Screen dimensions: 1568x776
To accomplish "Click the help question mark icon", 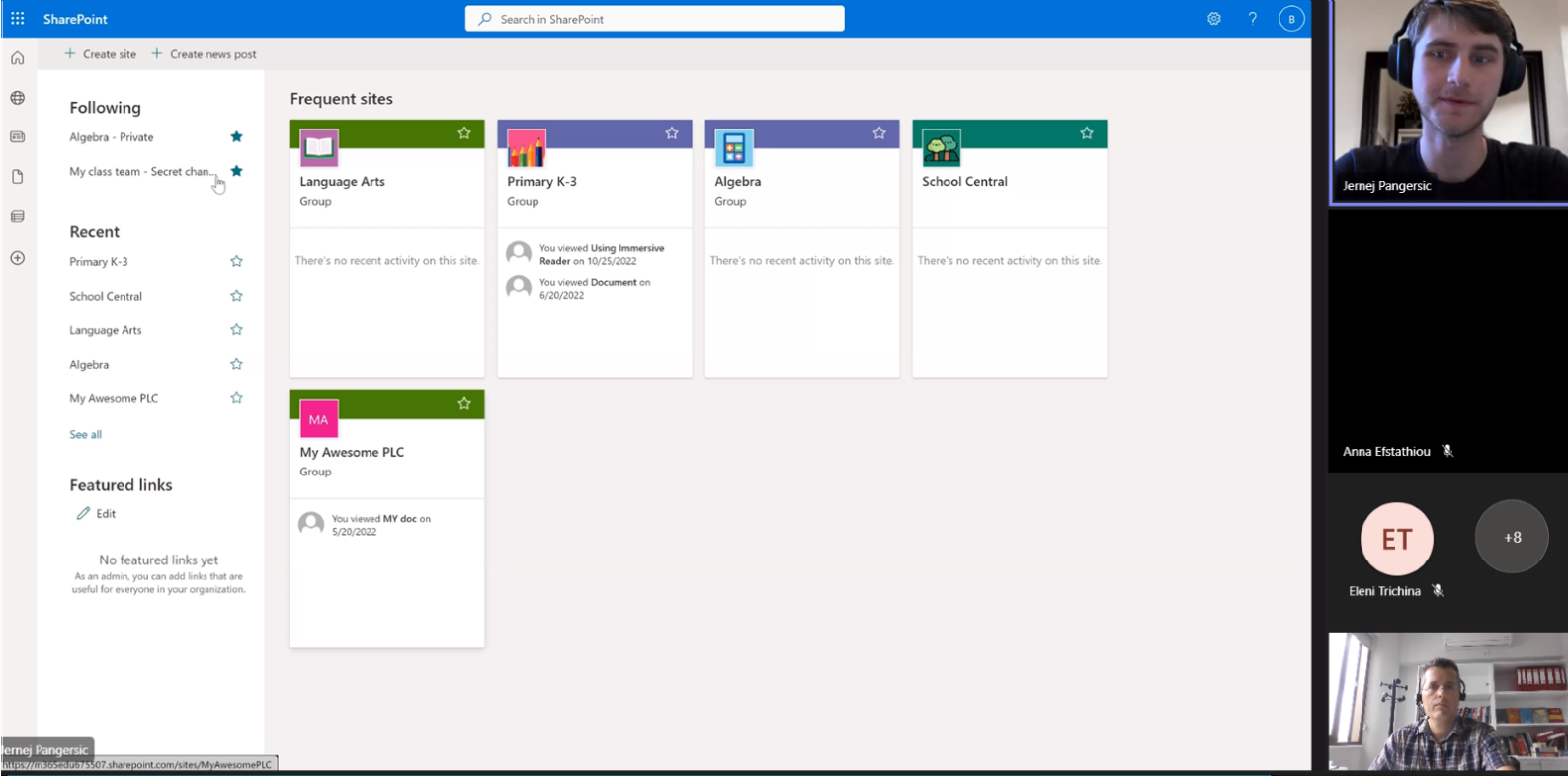I will (1252, 19).
